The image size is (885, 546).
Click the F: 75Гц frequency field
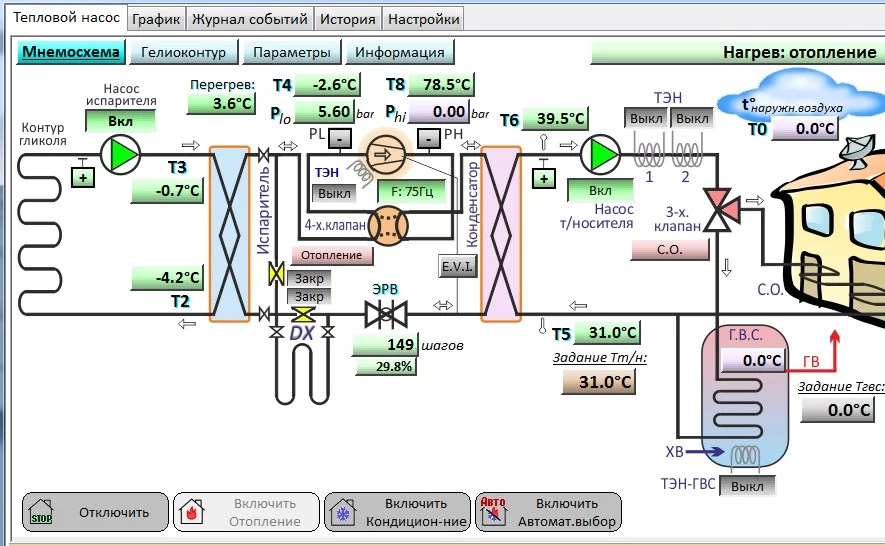pos(411,191)
